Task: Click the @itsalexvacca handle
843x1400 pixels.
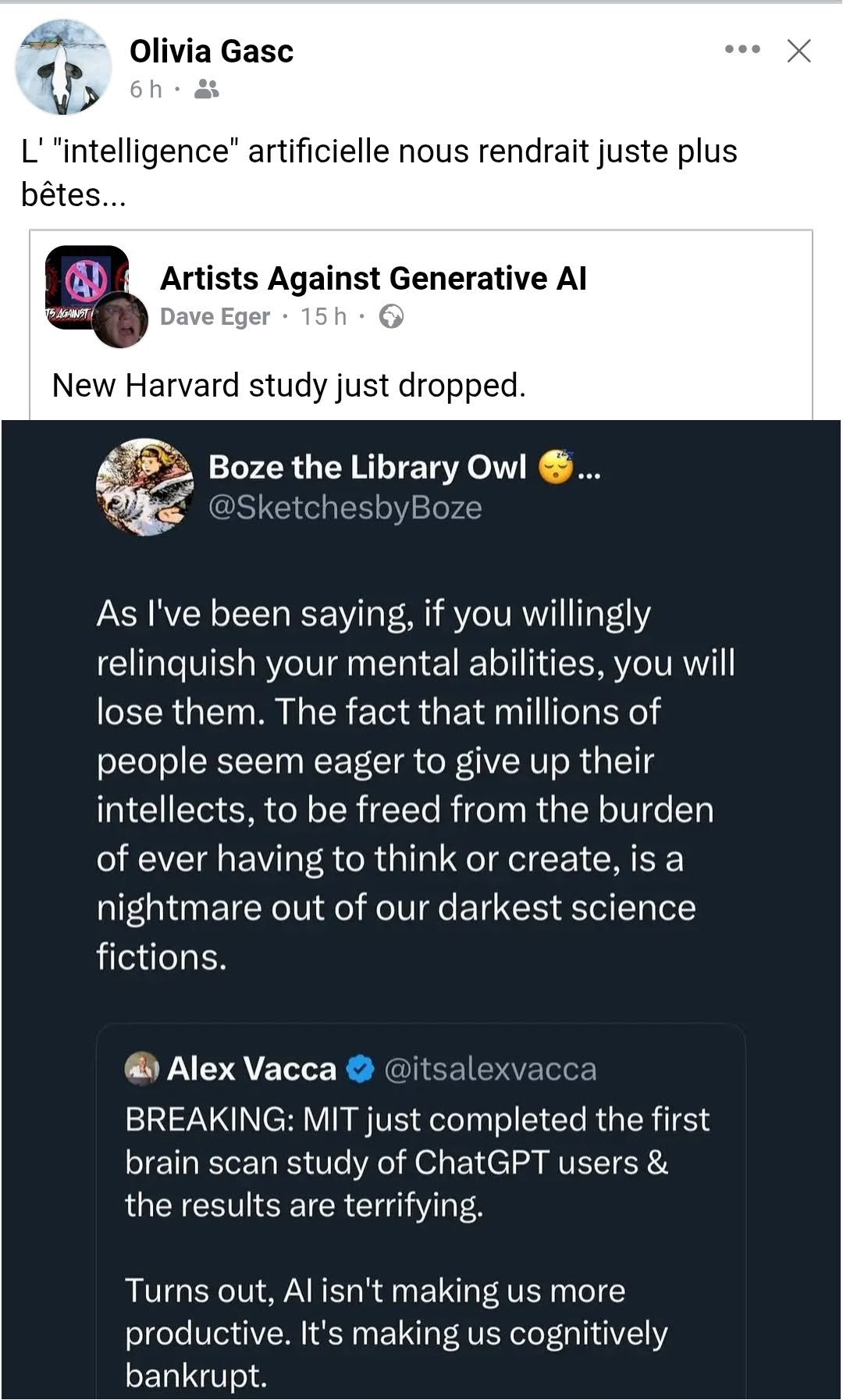Action: click(x=490, y=1069)
